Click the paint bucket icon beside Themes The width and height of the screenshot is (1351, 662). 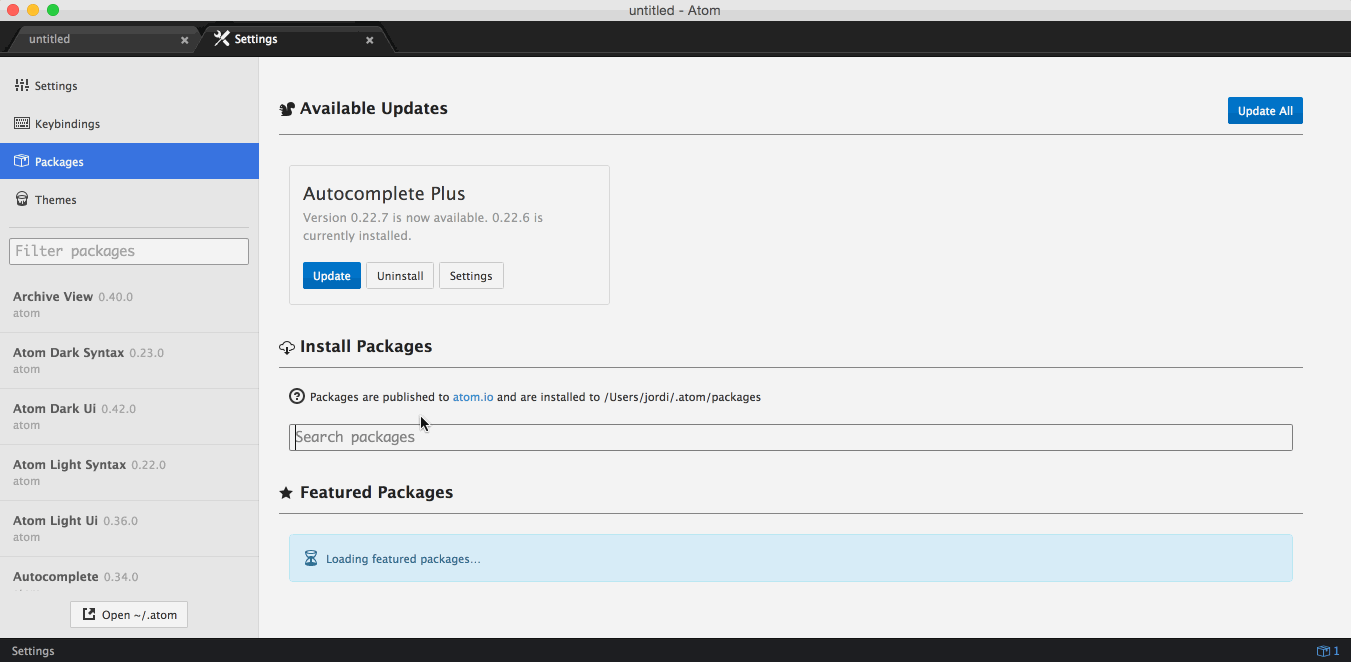click(x=22, y=199)
